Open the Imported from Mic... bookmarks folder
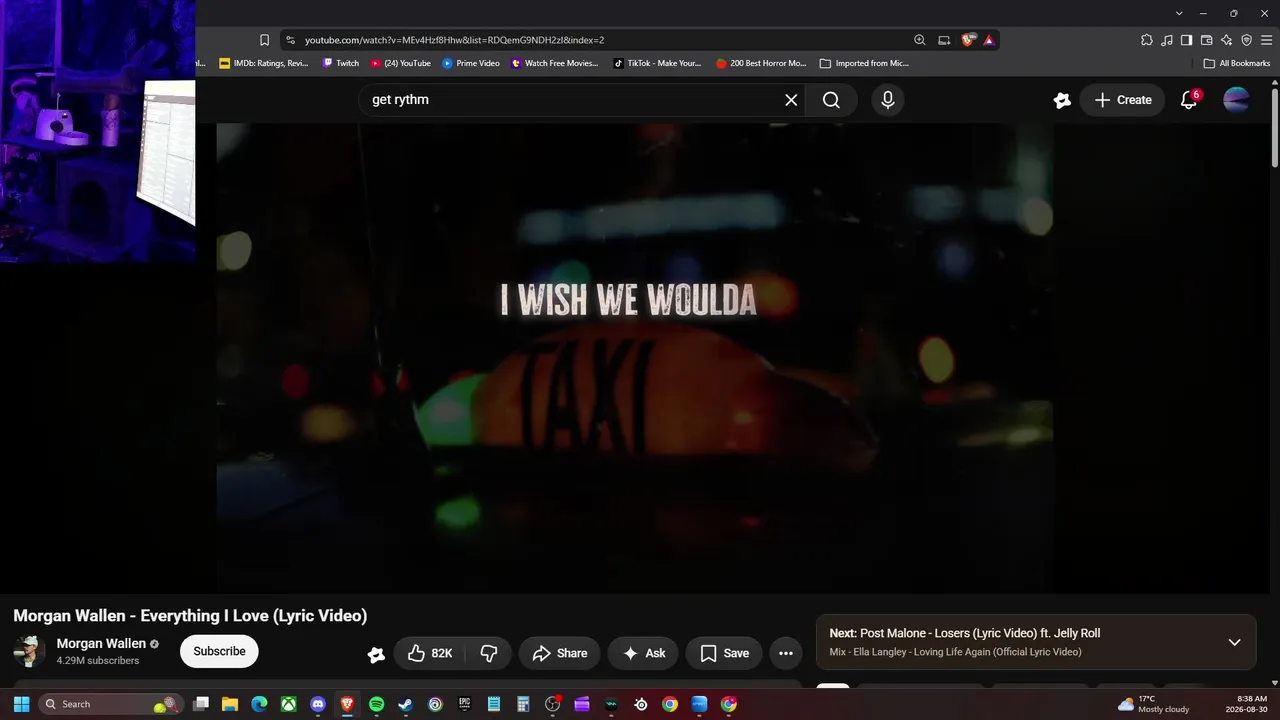 (x=864, y=63)
